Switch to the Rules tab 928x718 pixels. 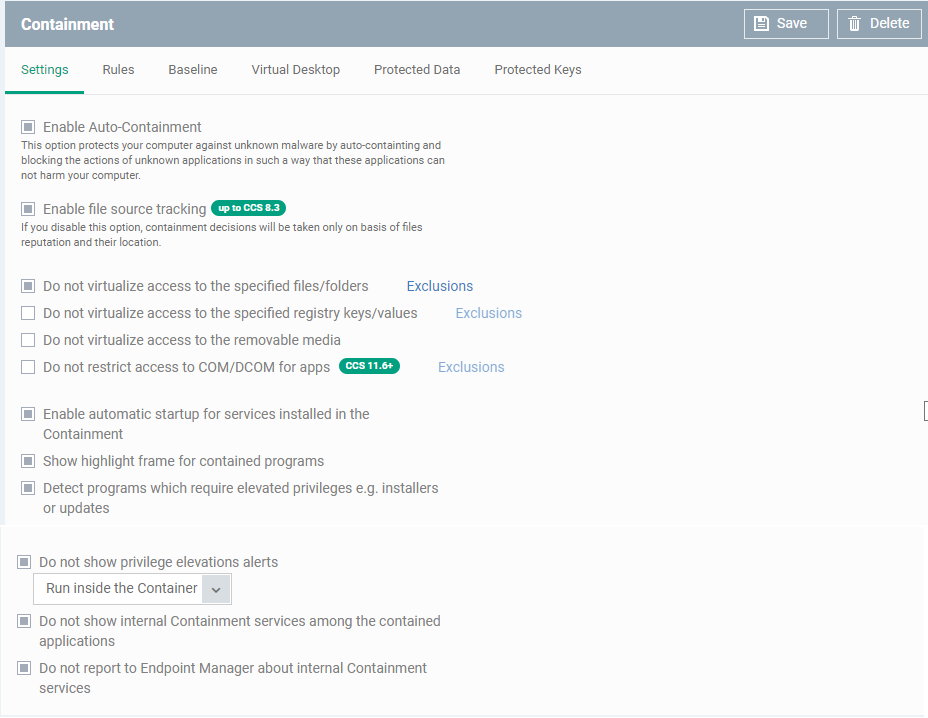118,70
